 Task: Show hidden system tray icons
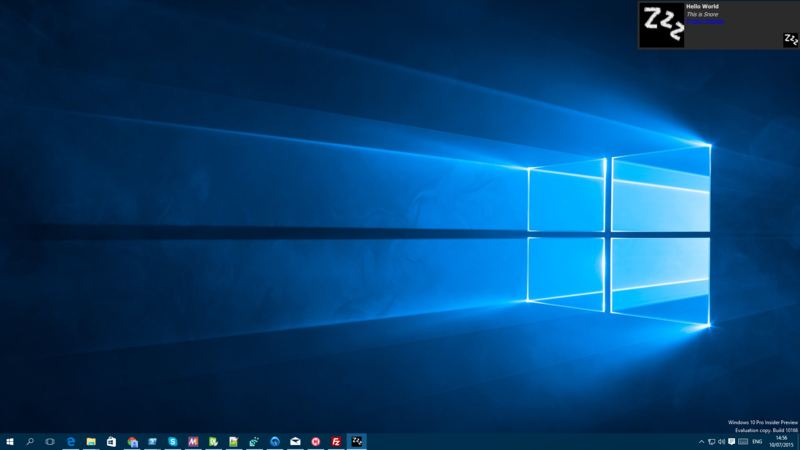pos(701,442)
